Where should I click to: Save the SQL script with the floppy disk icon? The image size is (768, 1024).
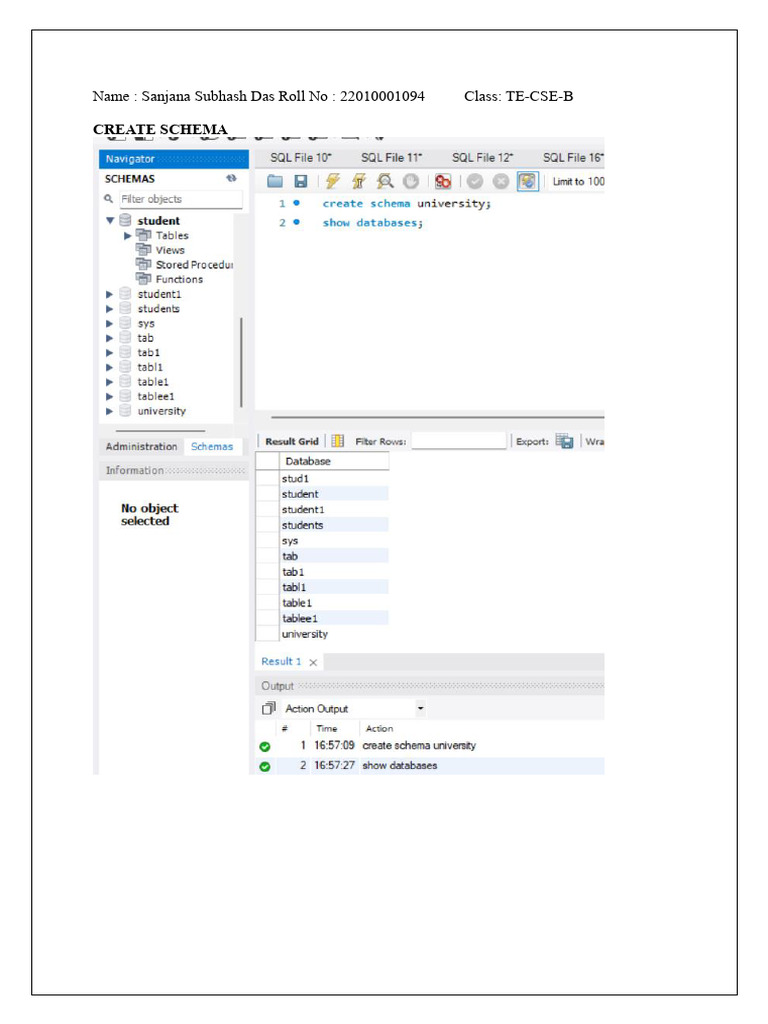(x=300, y=182)
